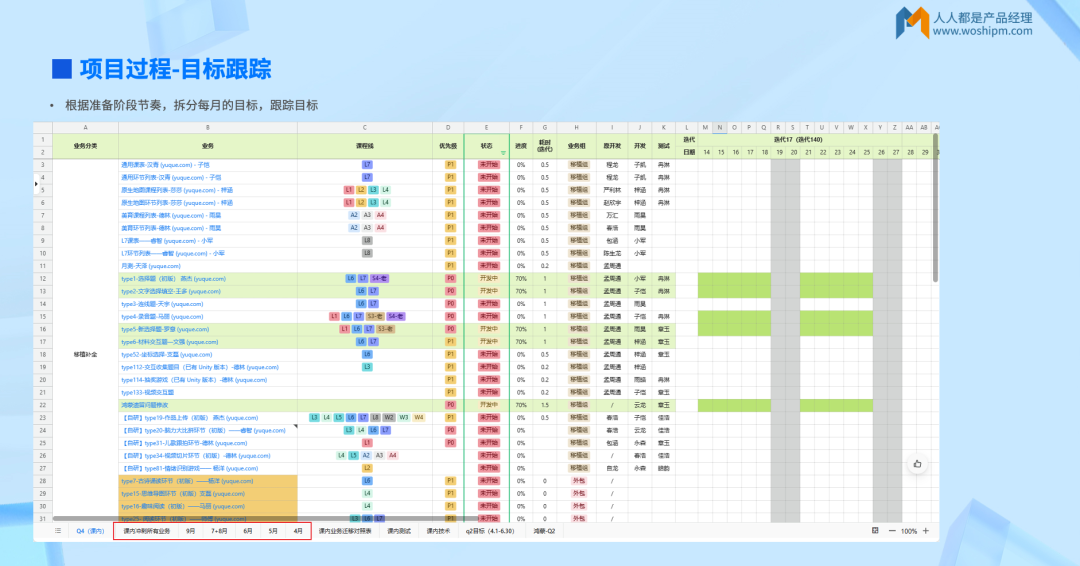1080x566 pixels.
Task: Select column header B
Action: 207,128
